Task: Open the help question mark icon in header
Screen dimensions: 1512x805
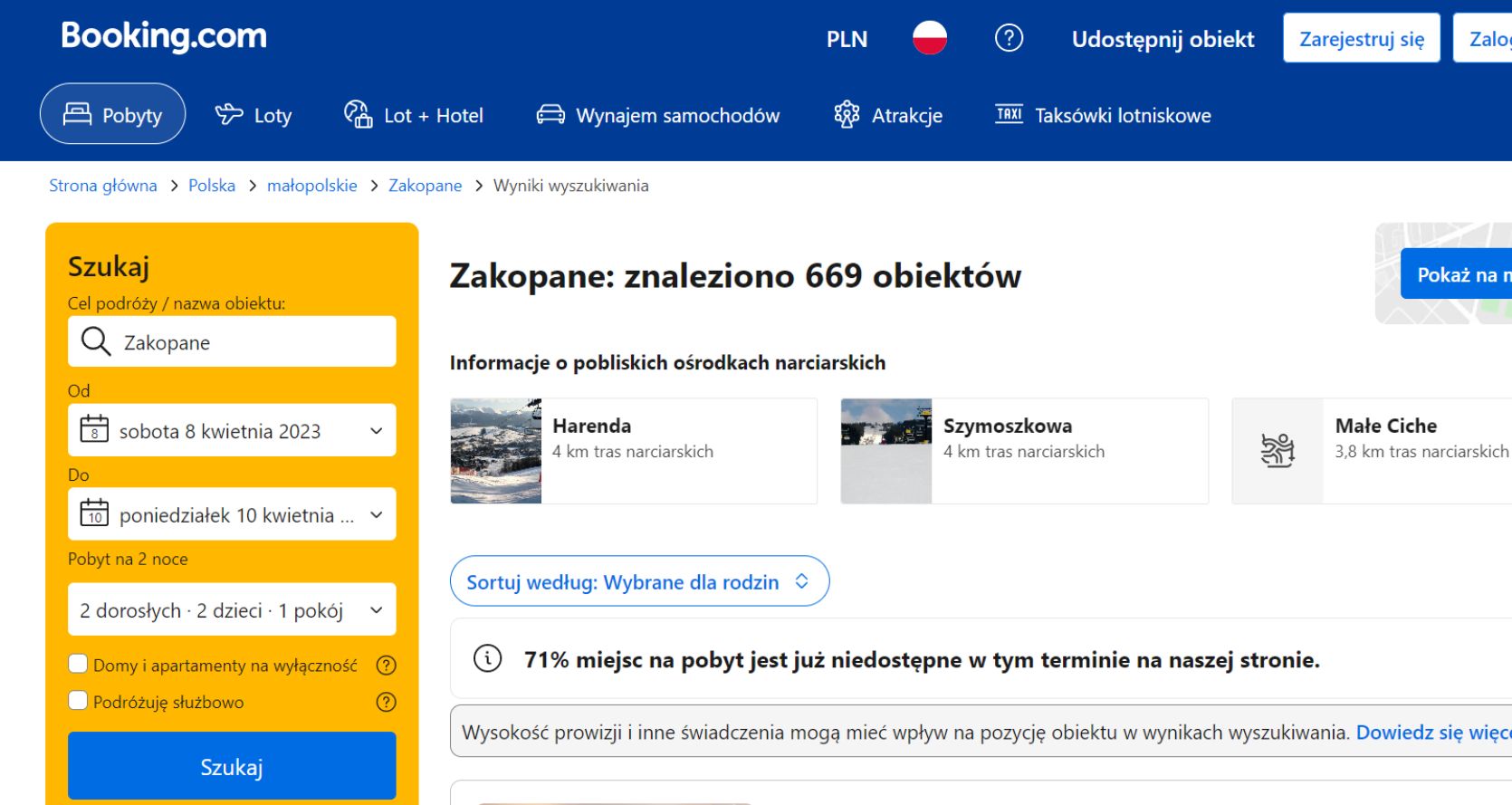Action: tap(1009, 38)
